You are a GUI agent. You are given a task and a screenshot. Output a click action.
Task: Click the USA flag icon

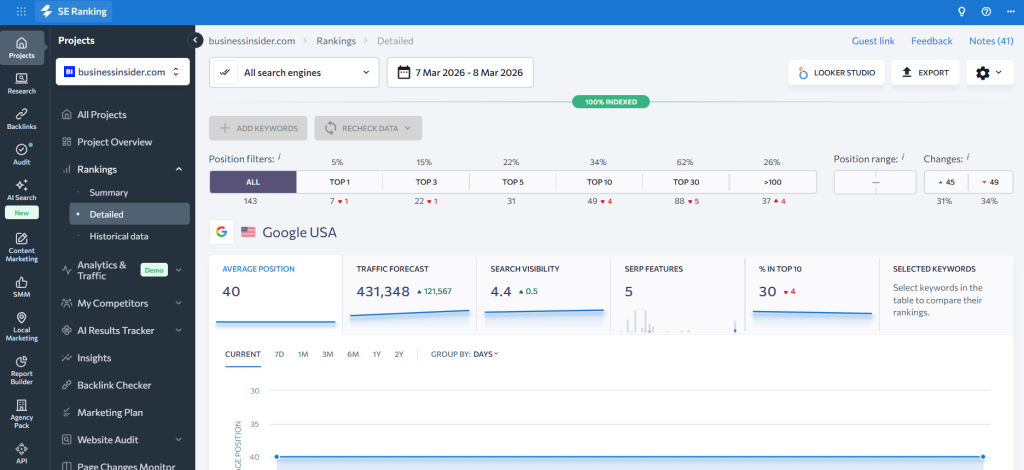point(248,232)
